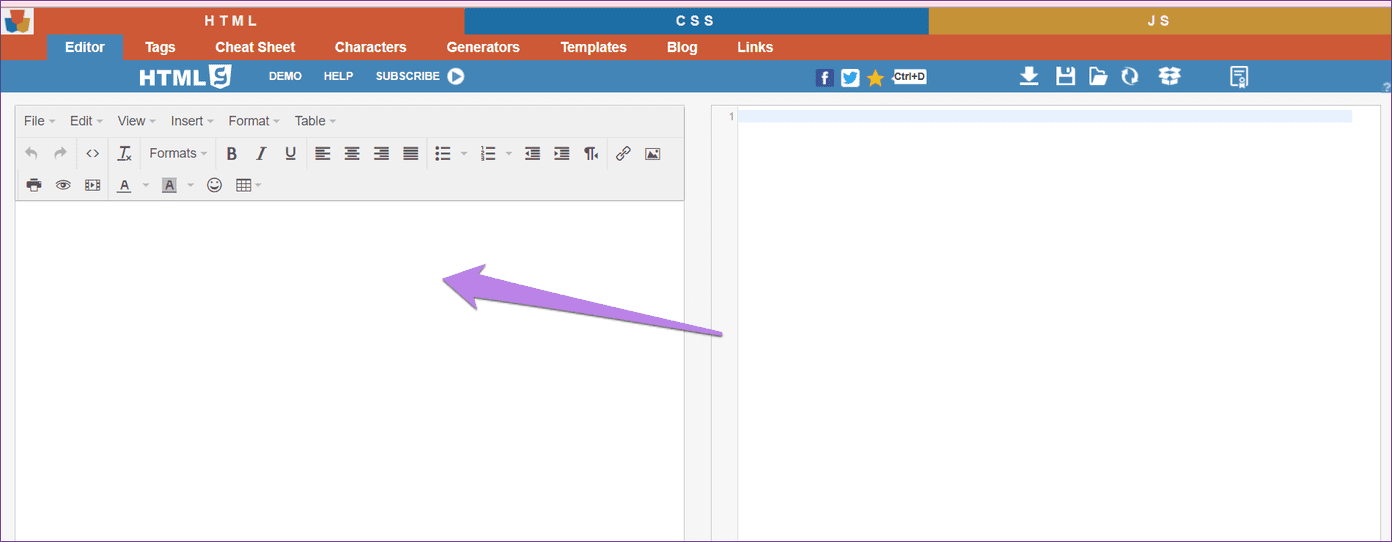Viewport: 1392px width, 542px height.
Task: Apply text color with A icon
Action: 124,185
